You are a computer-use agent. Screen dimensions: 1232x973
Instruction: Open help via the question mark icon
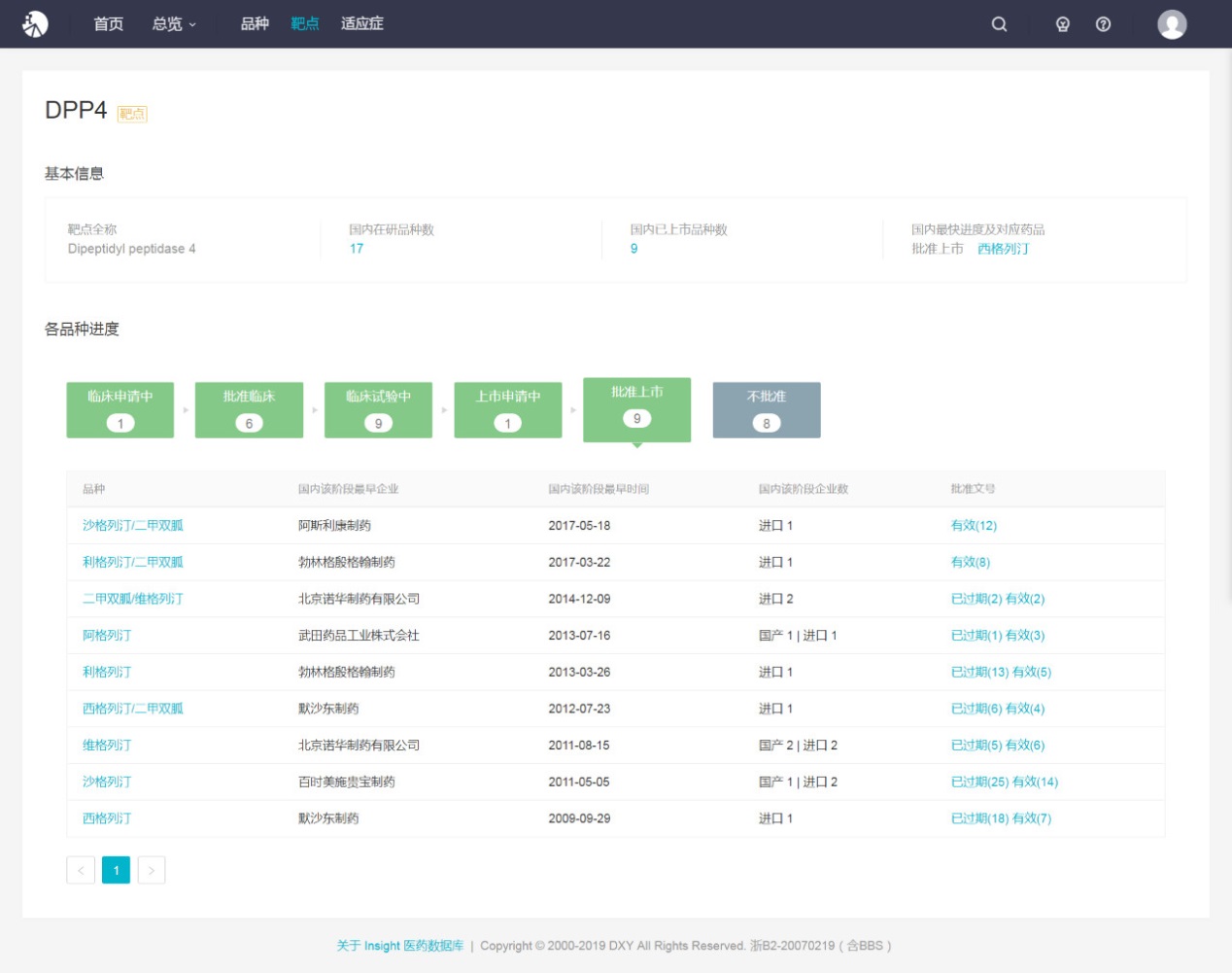click(x=1103, y=24)
